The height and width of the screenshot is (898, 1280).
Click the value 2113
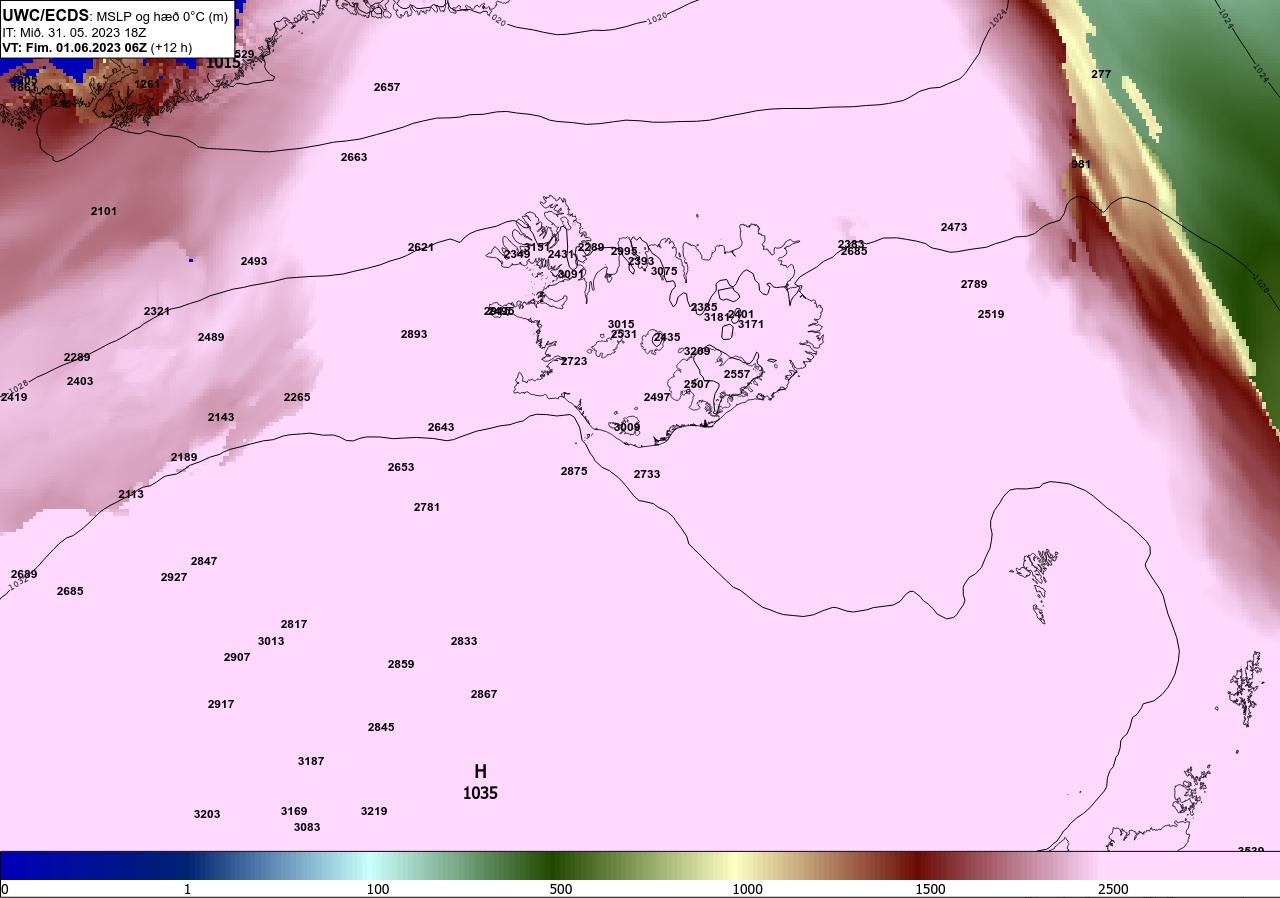[131, 494]
